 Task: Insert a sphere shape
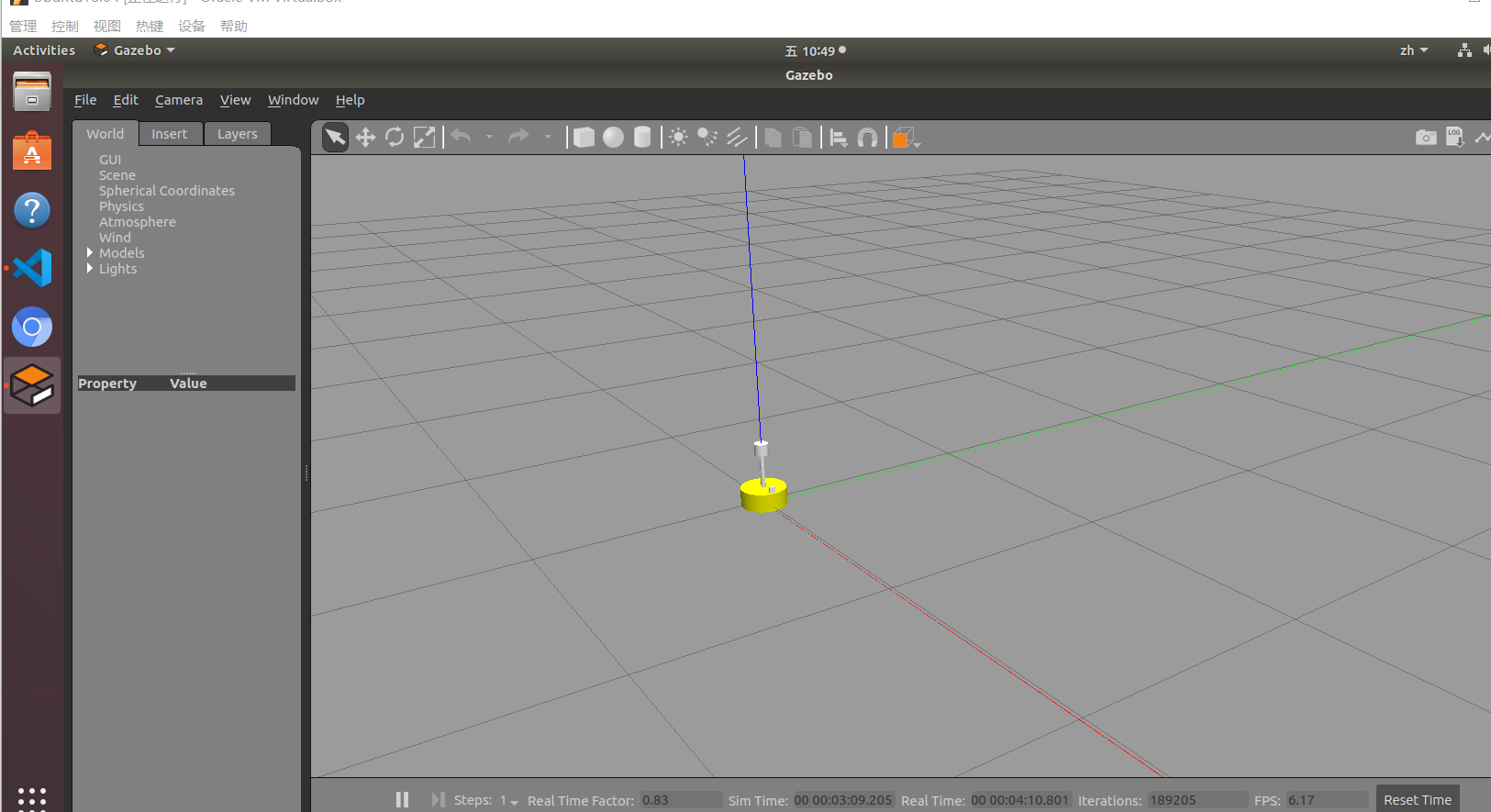(613, 138)
